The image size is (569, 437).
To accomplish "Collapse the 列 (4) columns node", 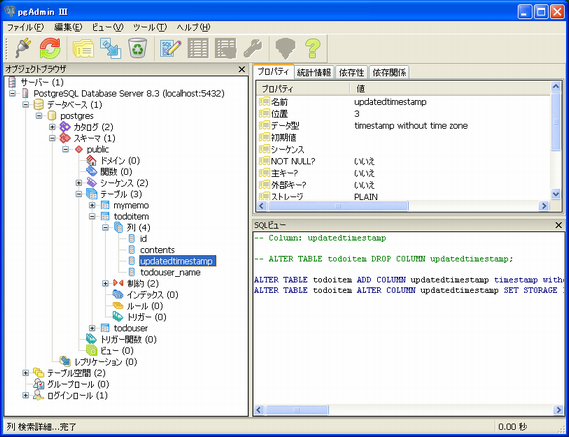I will [105, 228].
